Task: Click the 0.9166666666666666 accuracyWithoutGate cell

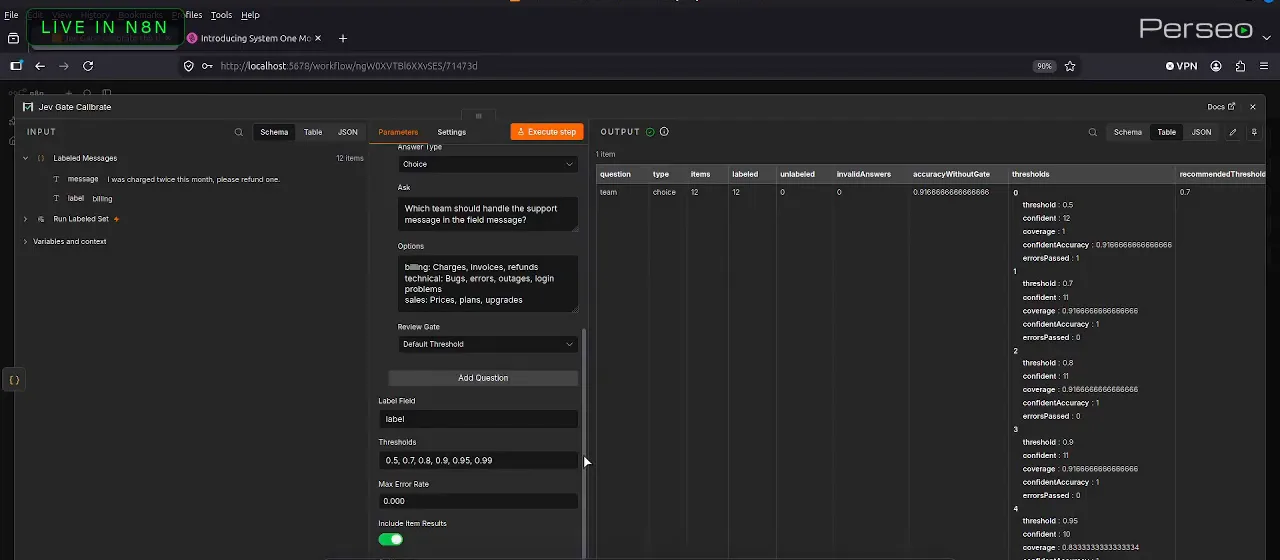Action: click(951, 192)
